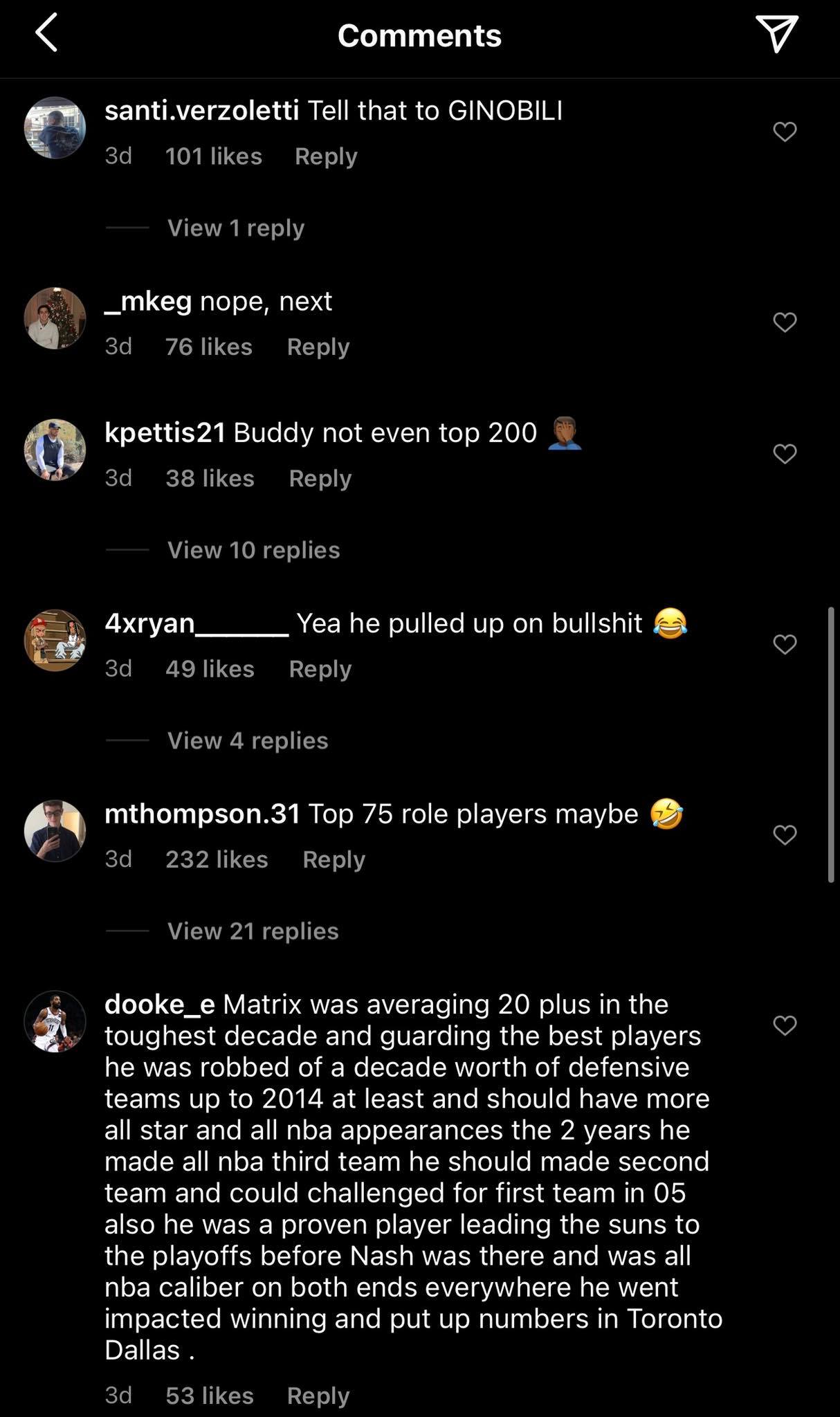Go back using the back arrow
Image resolution: width=840 pixels, height=1417 pixels.
pyautogui.click(x=46, y=34)
